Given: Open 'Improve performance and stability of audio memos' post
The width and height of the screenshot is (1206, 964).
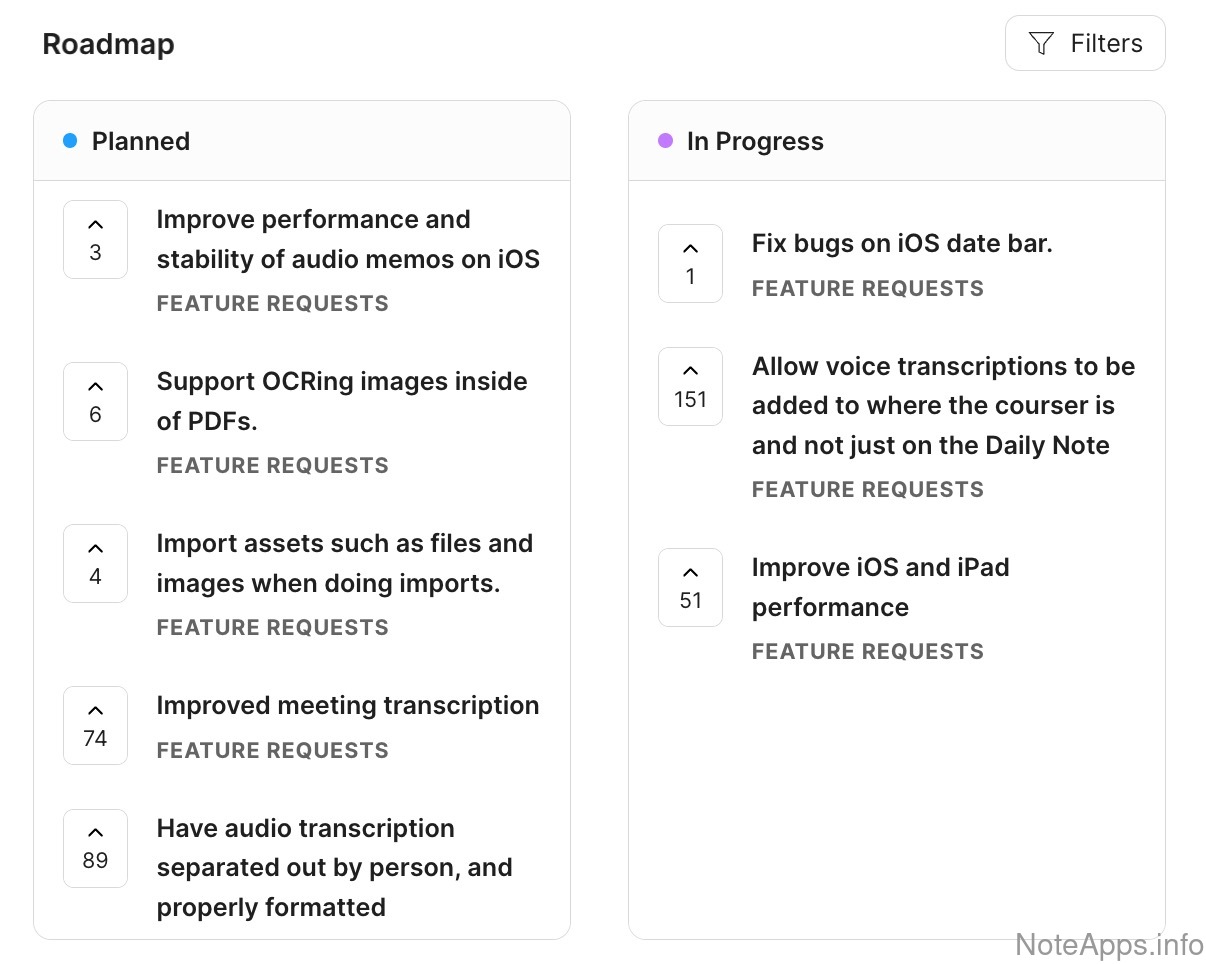Looking at the screenshot, I should point(347,240).
